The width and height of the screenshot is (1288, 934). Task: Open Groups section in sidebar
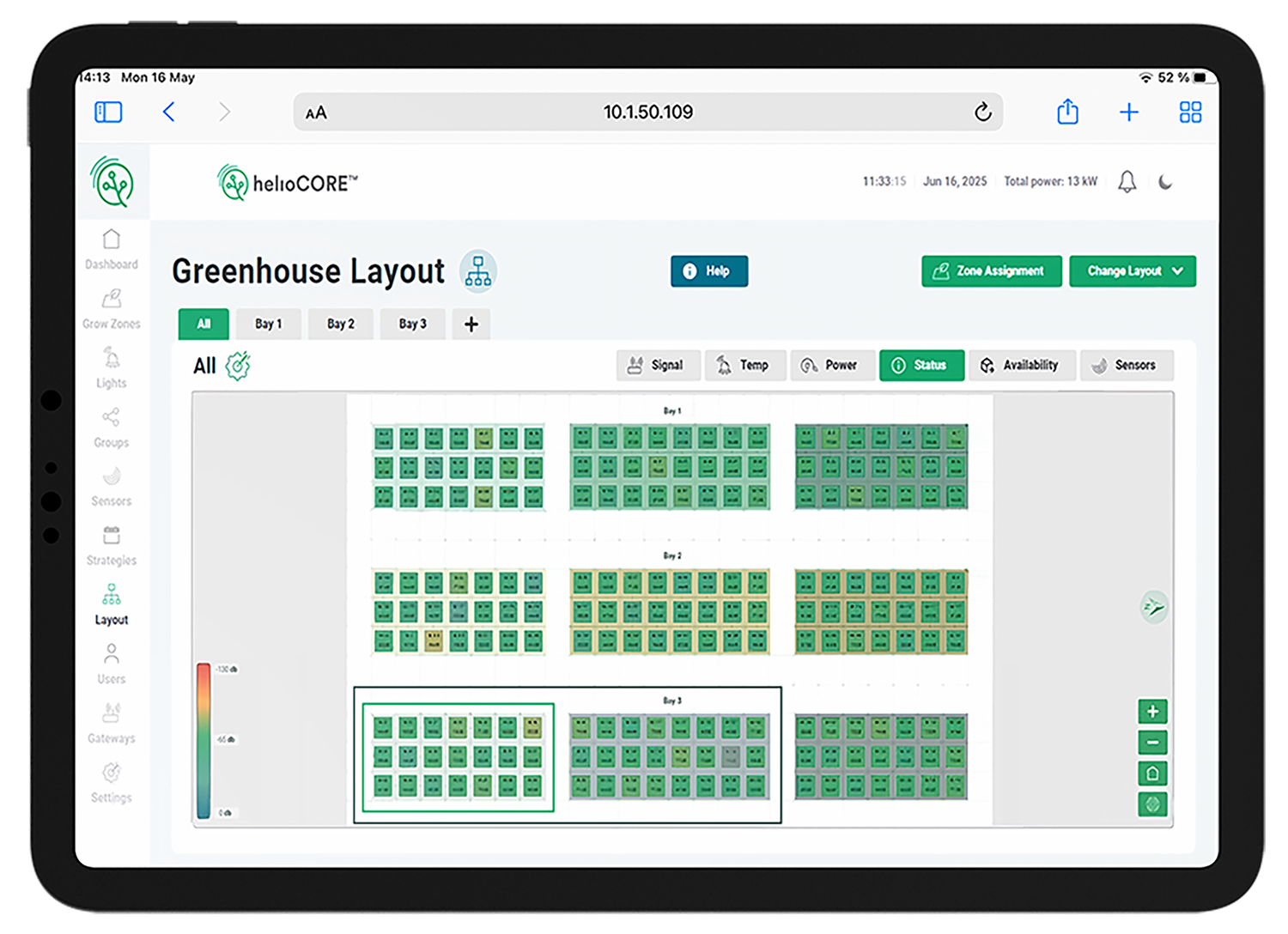112,428
